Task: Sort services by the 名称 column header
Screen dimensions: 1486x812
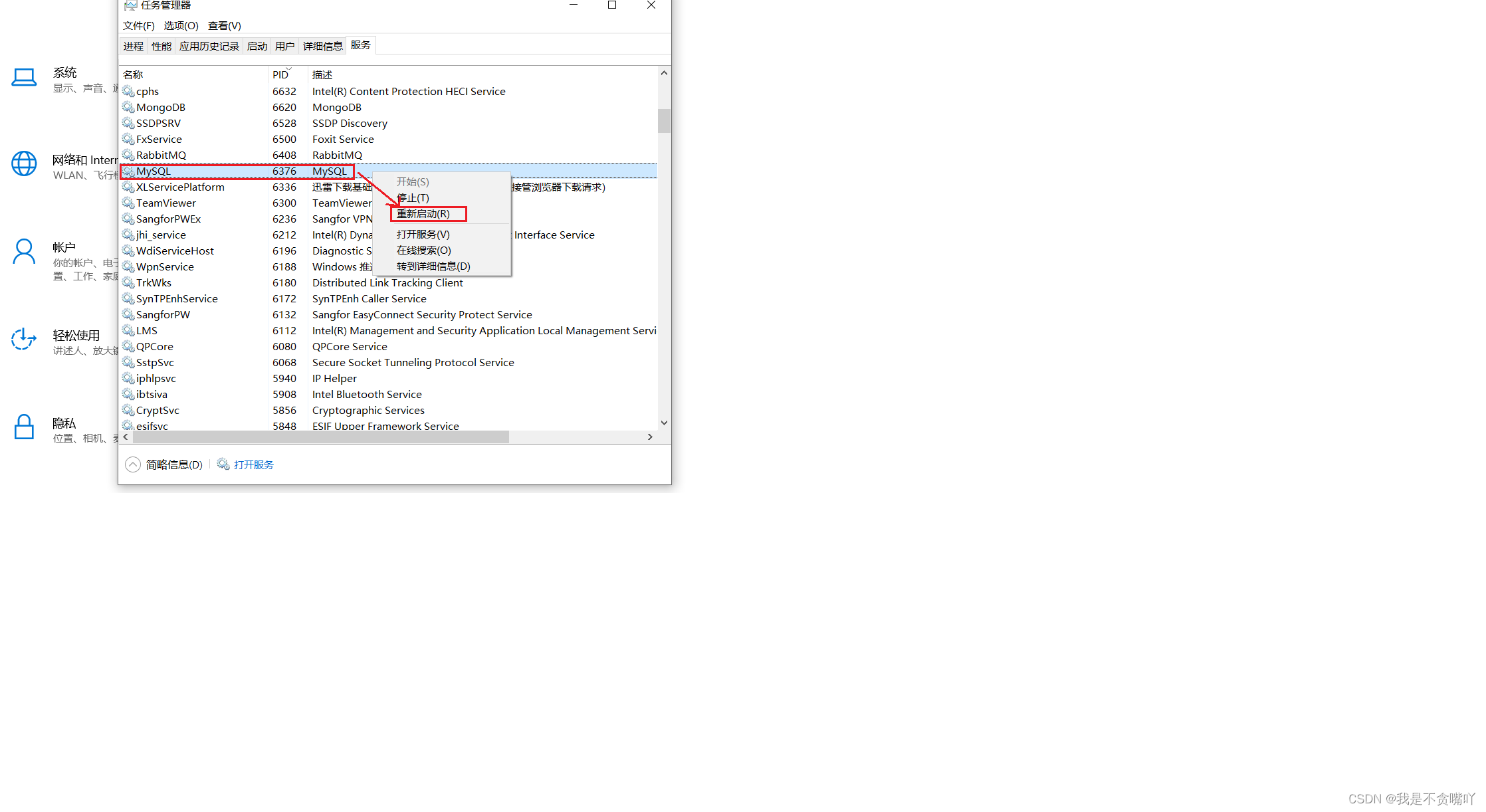Action: tap(193, 74)
